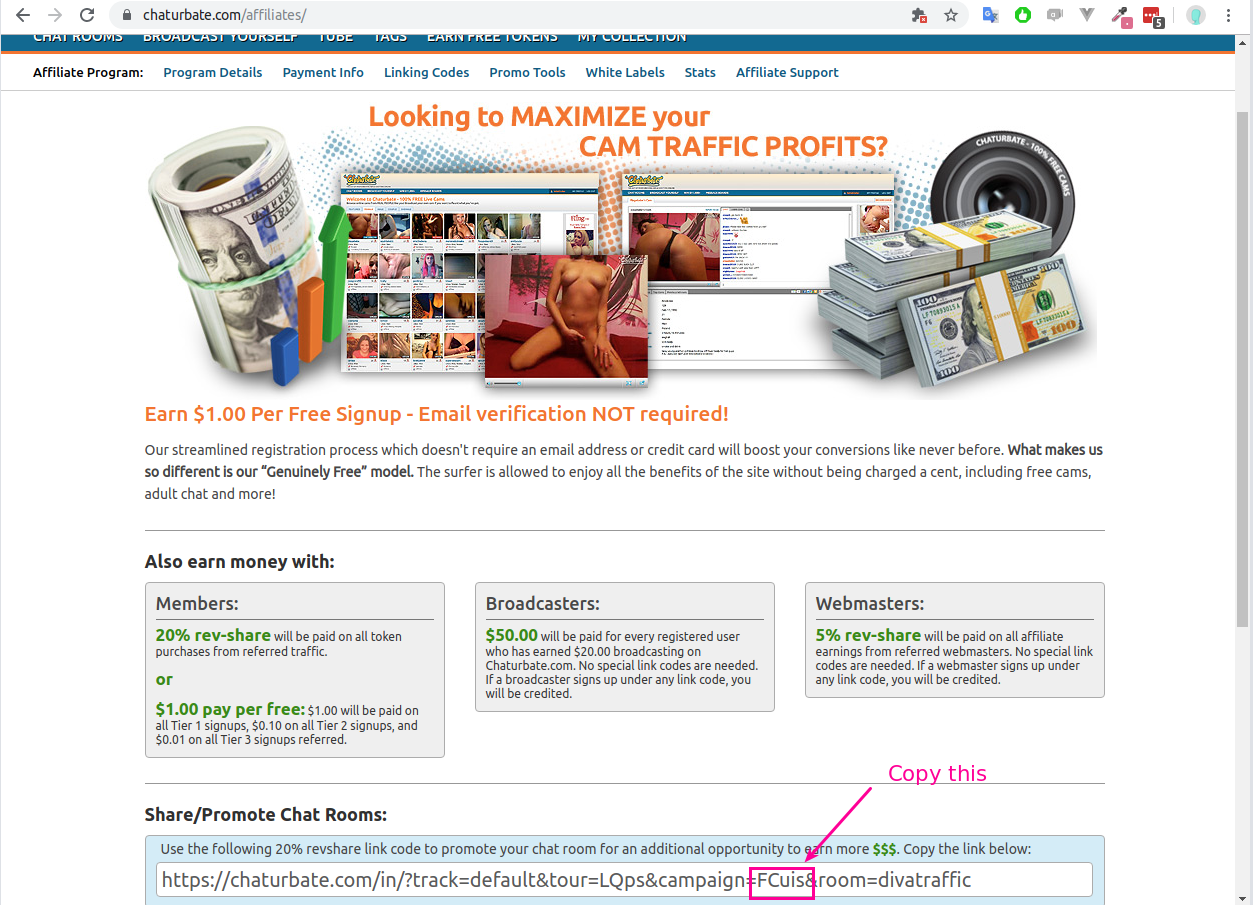Reload the page with the refresh icon
The height and width of the screenshot is (905, 1253).
coord(87,15)
